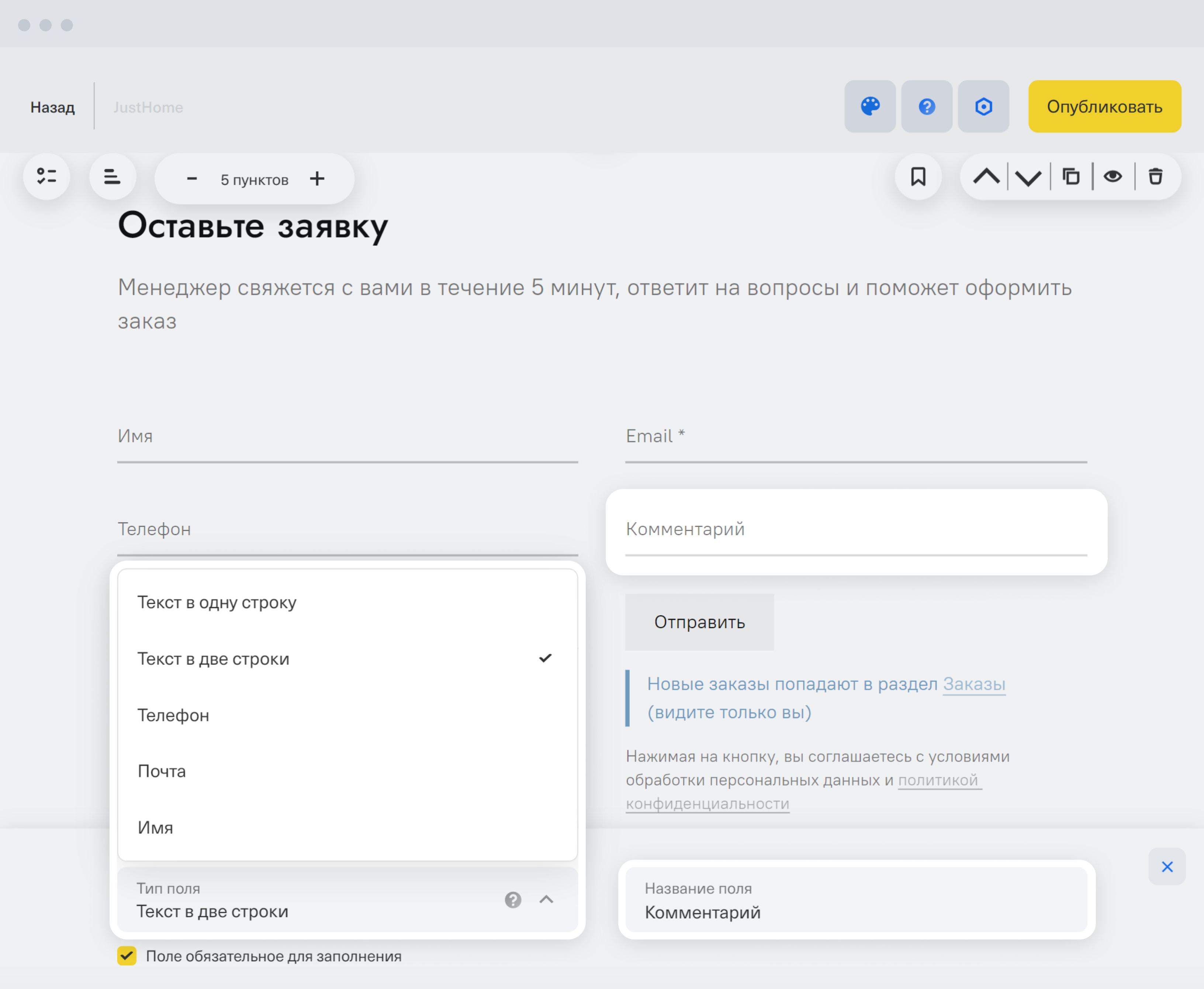Toggle 'Поле обязательное для заполнения' checkbox

click(x=127, y=956)
